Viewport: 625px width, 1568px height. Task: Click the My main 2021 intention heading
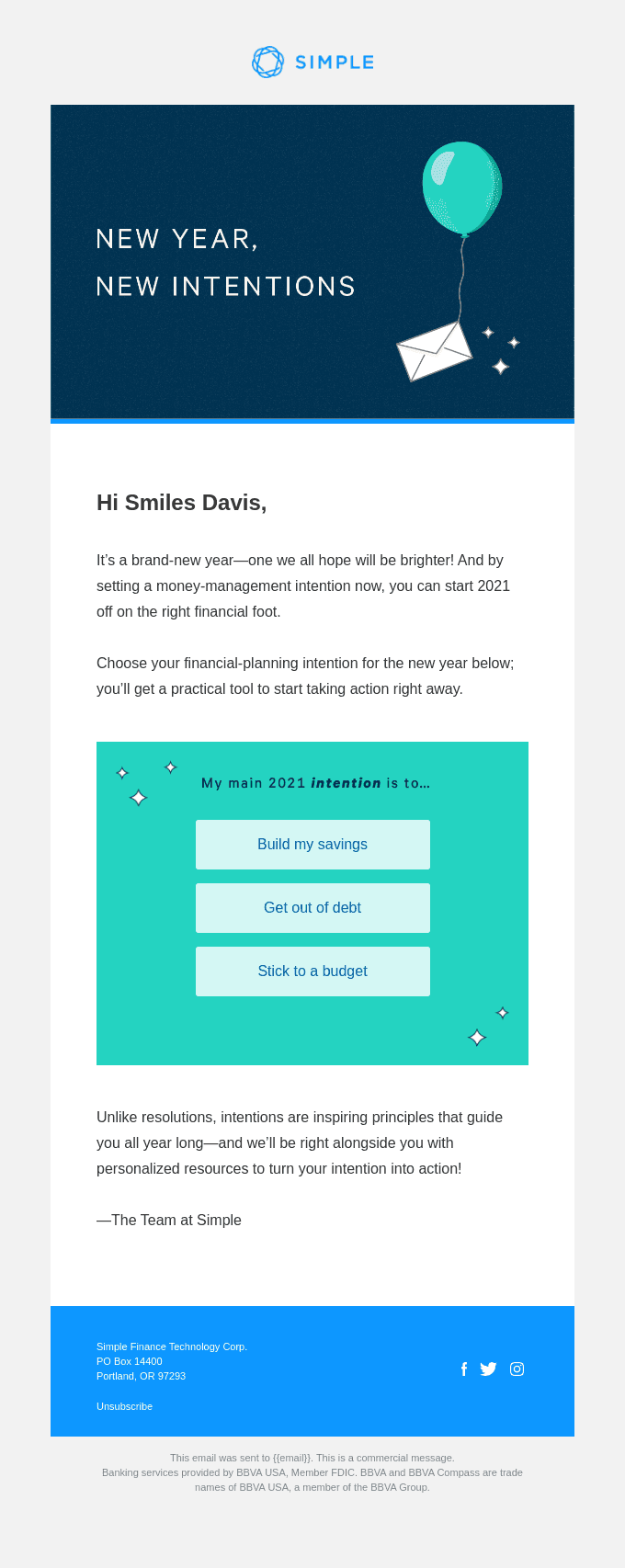315,783
